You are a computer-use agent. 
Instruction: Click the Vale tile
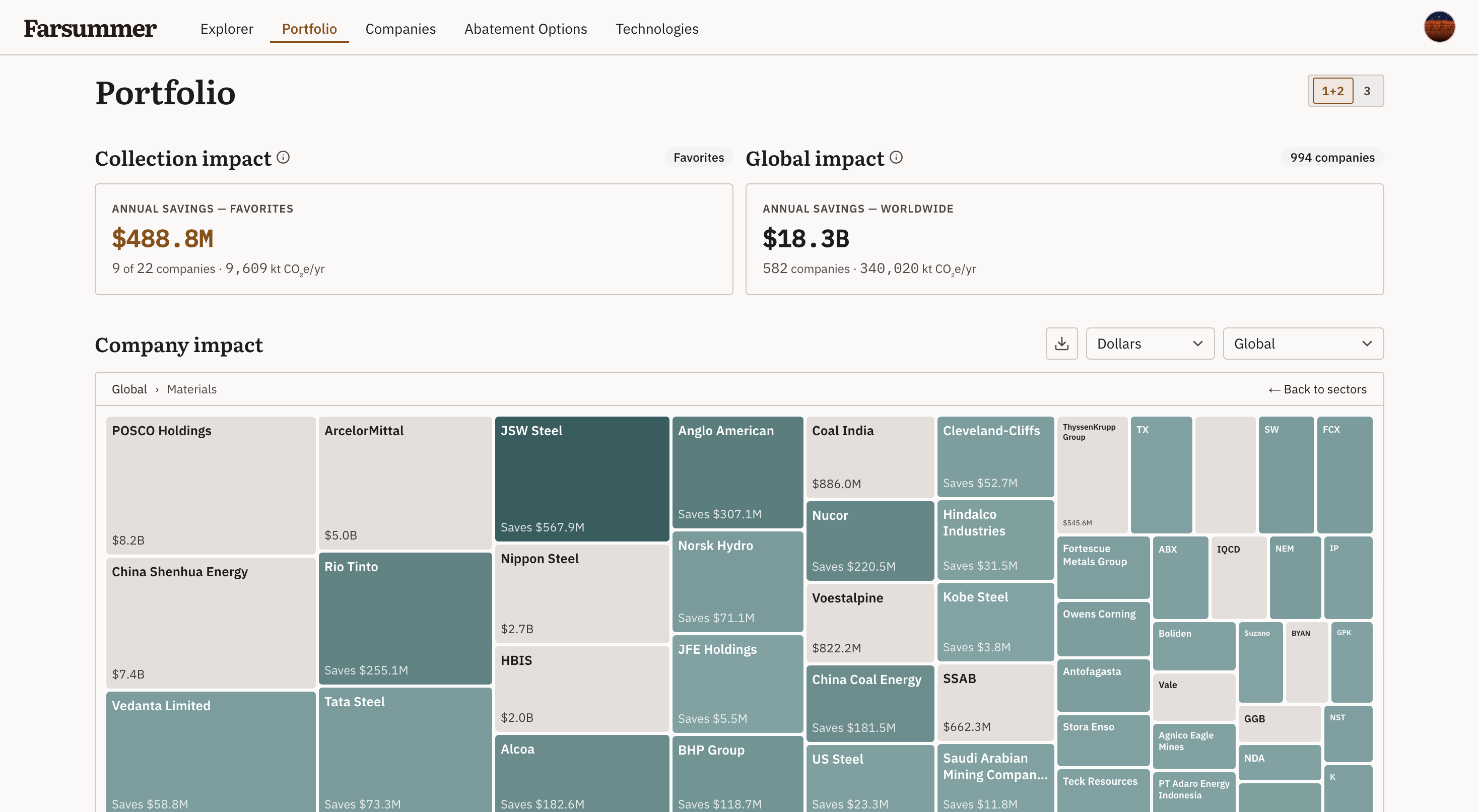1193,697
